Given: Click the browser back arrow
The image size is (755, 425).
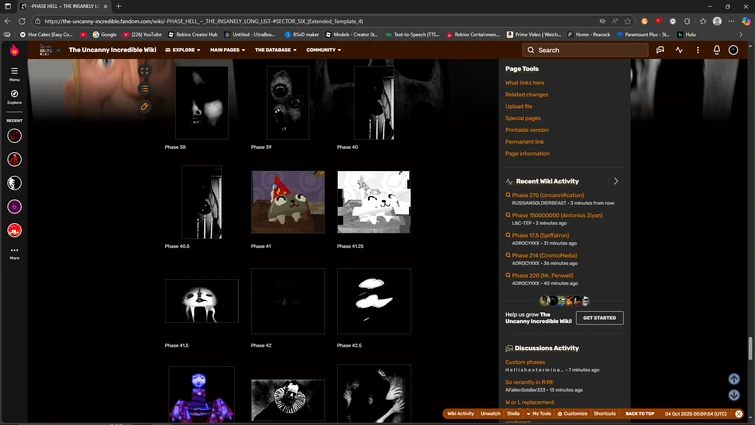Looking at the screenshot, I should click(8, 21).
